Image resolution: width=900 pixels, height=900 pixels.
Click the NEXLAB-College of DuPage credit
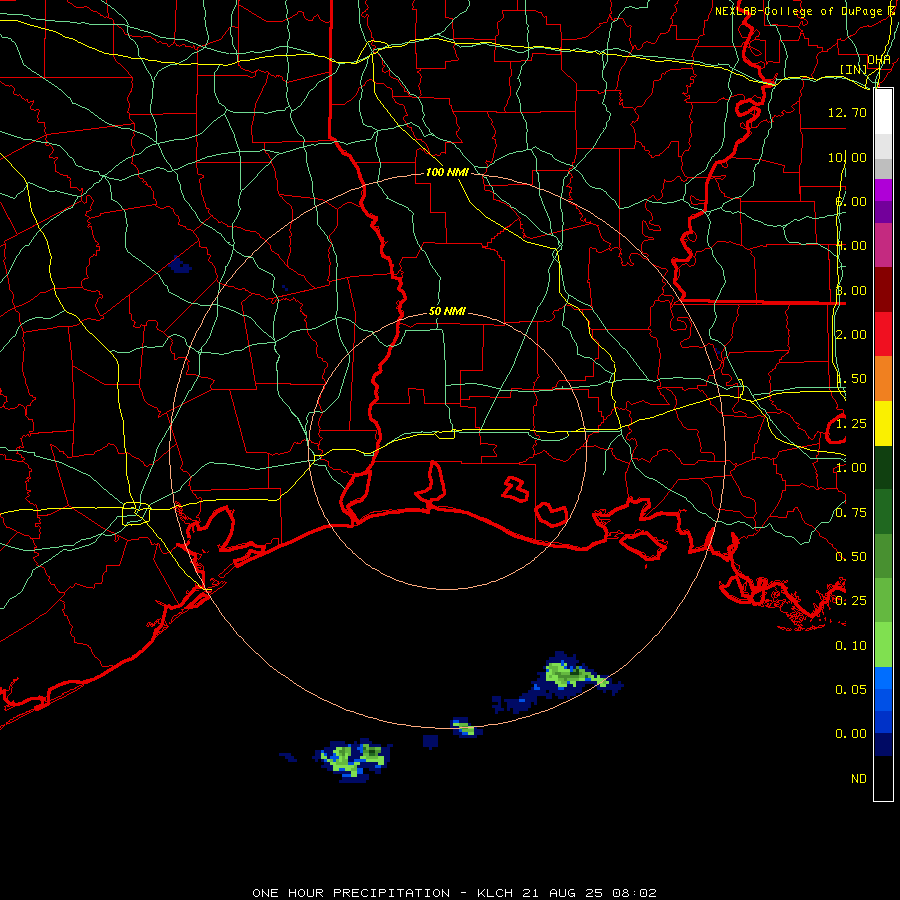tap(799, 11)
